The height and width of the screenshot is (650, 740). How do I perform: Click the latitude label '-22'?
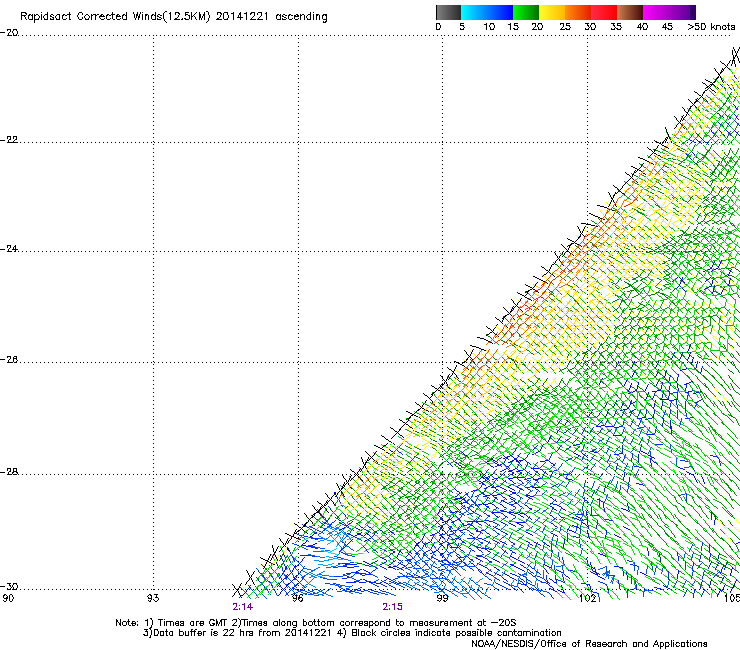[9, 140]
